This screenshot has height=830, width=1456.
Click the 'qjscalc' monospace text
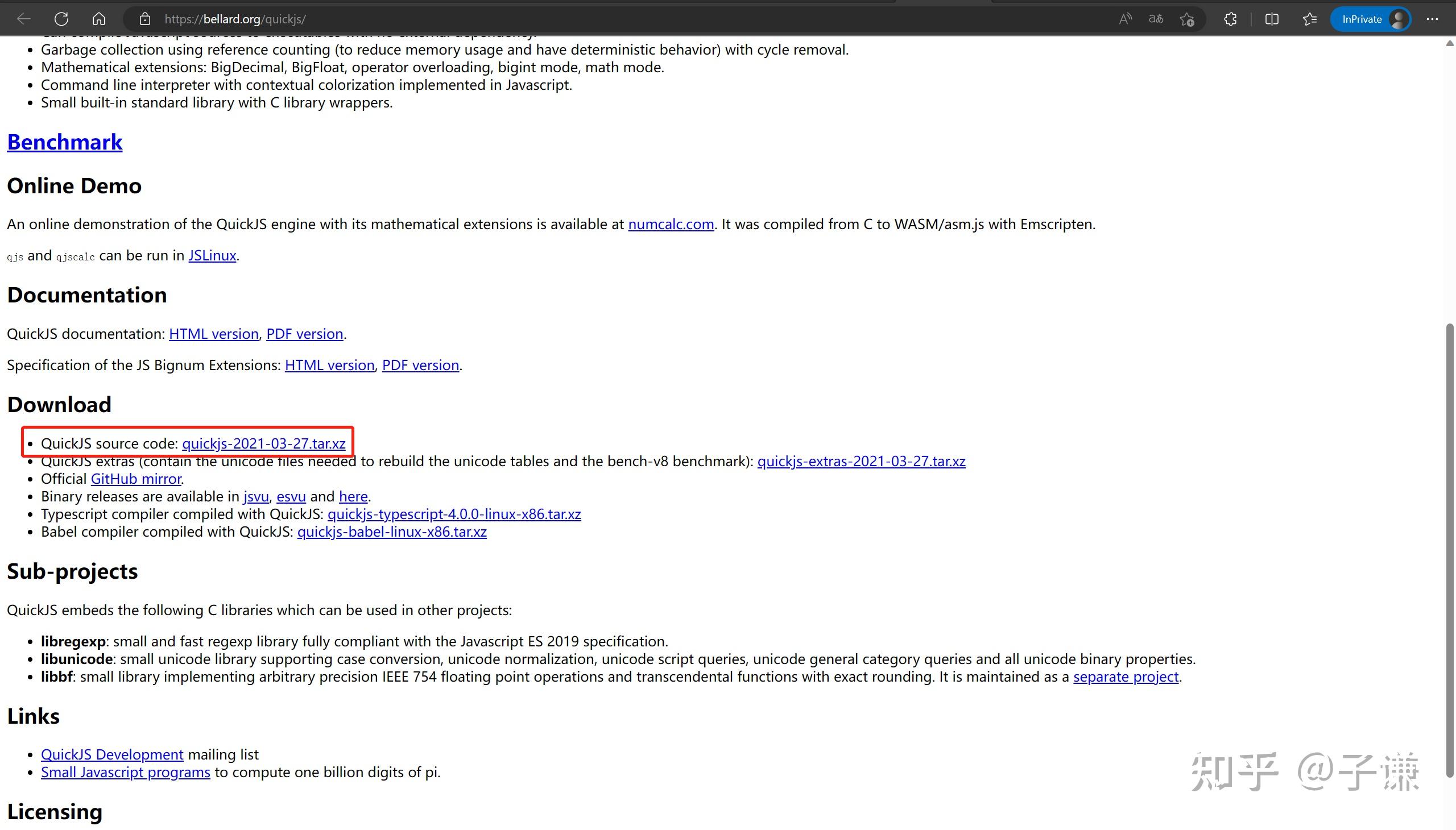point(75,256)
